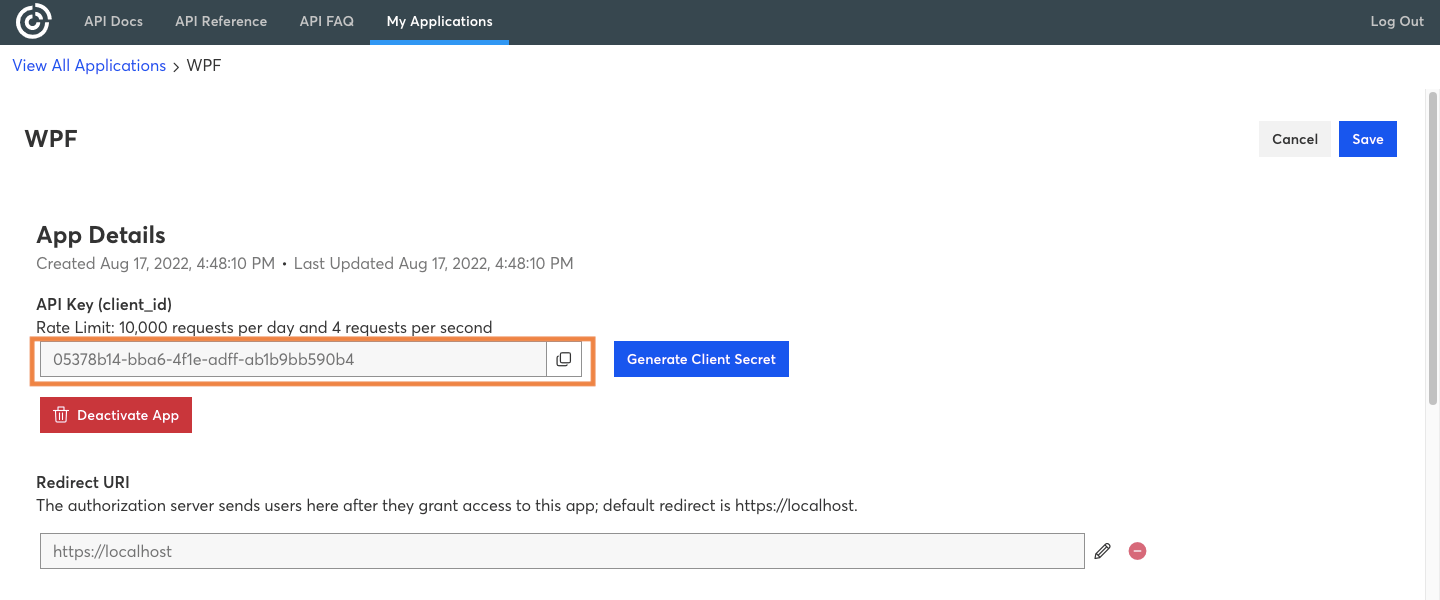1440x600 pixels.
Task: Remove the https://localhost redirect URI
Action: (1137, 551)
